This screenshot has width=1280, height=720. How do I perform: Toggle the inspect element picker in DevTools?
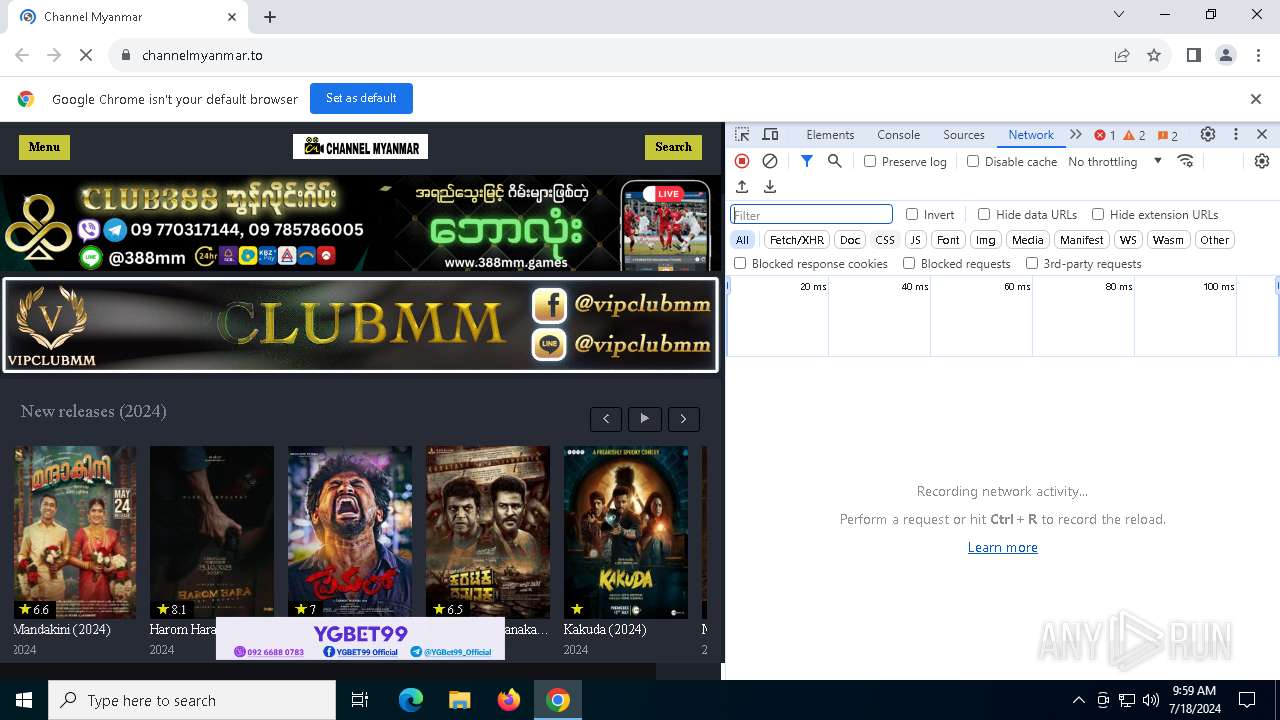click(x=742, y=134)
